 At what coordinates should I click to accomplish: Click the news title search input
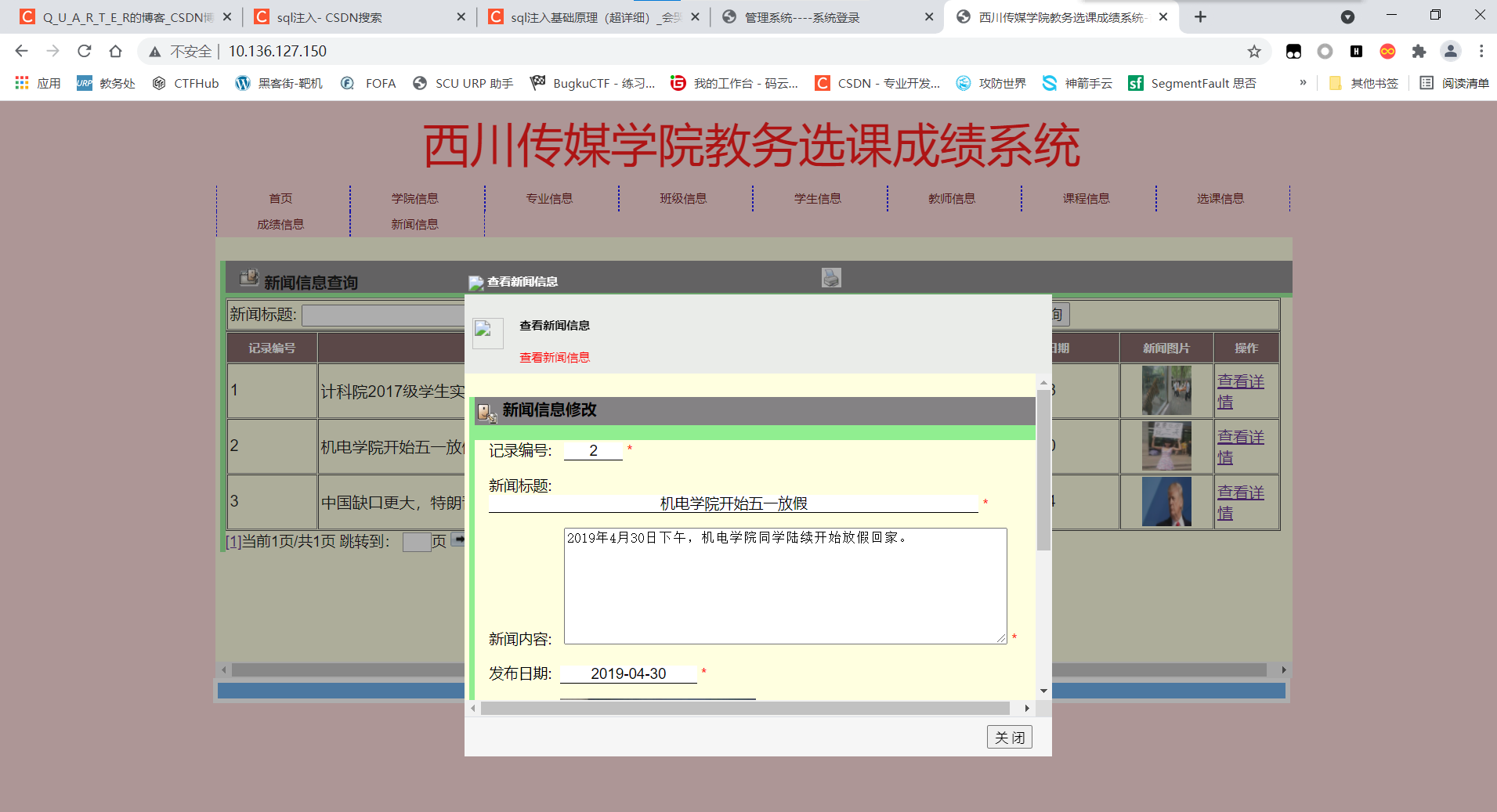point(383,315)
